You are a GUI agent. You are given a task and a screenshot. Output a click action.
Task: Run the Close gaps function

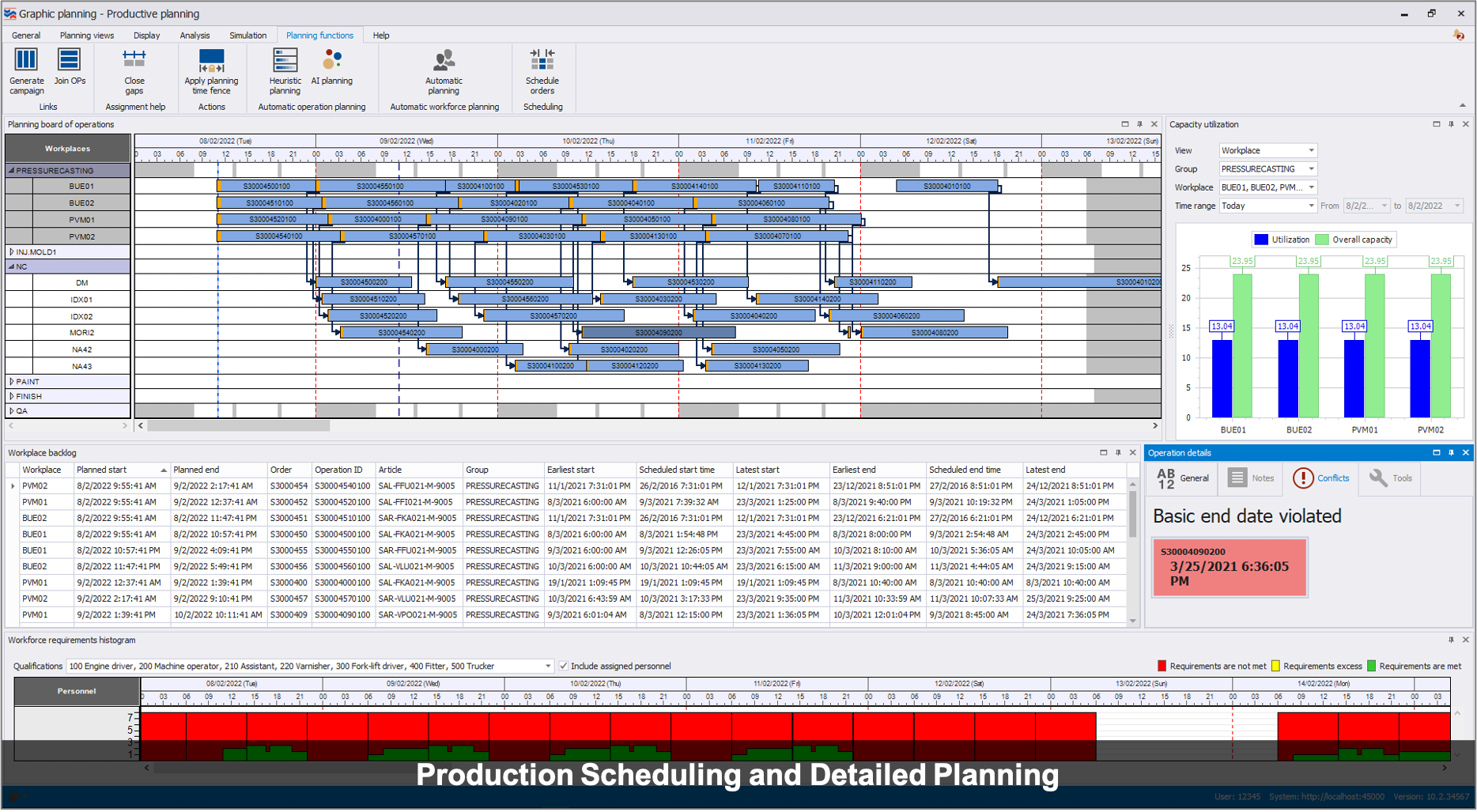point(134,61)
